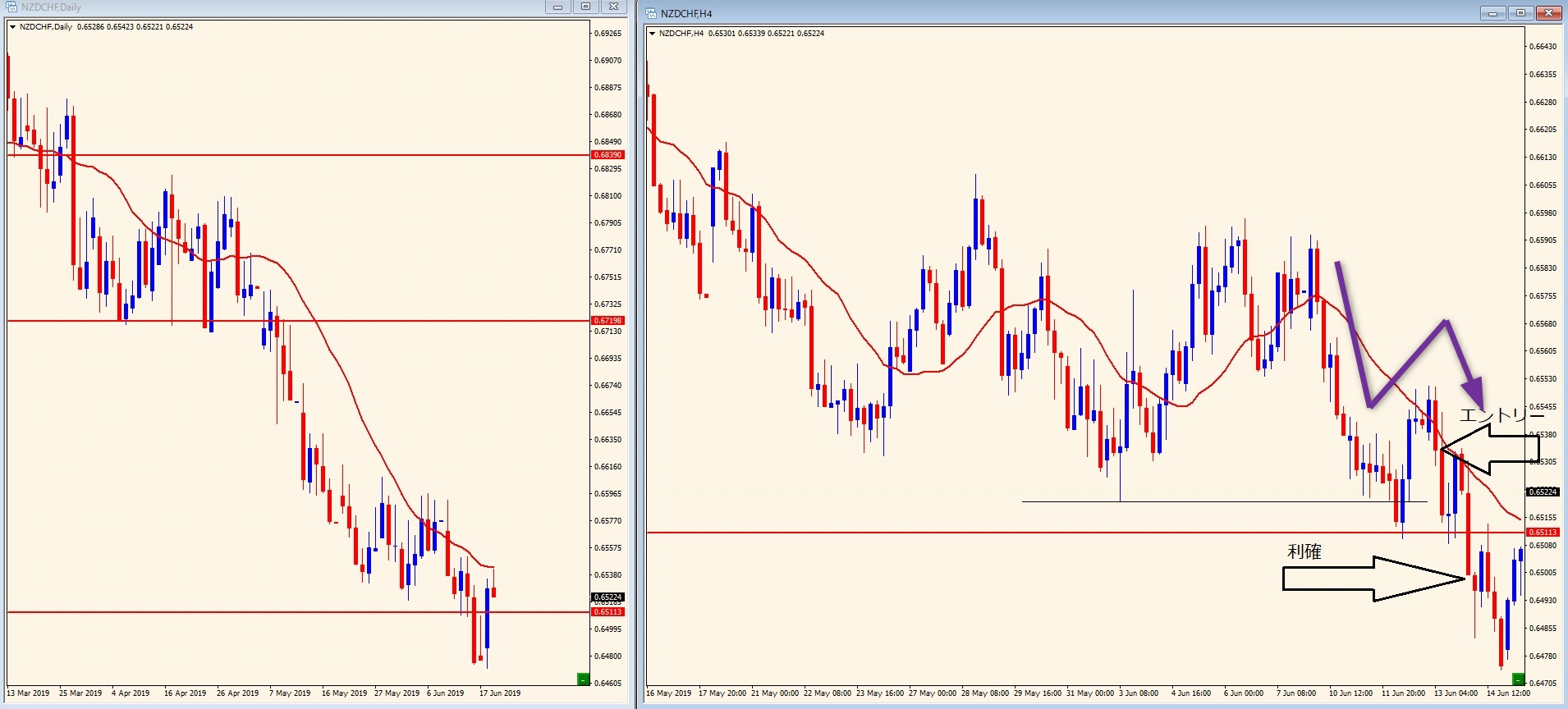Select the 利確 text label
Image resolution: width=1568 pixels, height=709 pixels.
[1304, 551]
